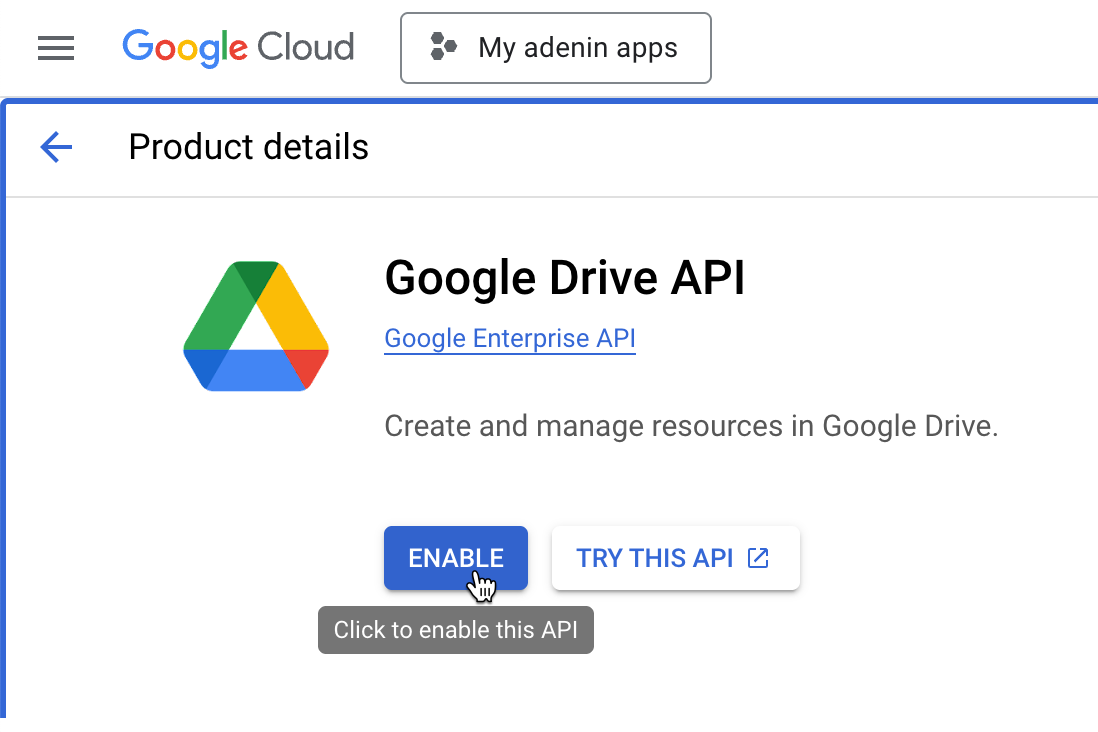Click the red corner of the Drive logo
Viewport: 1098px width, 732px height.
click(x=306, y=364)
